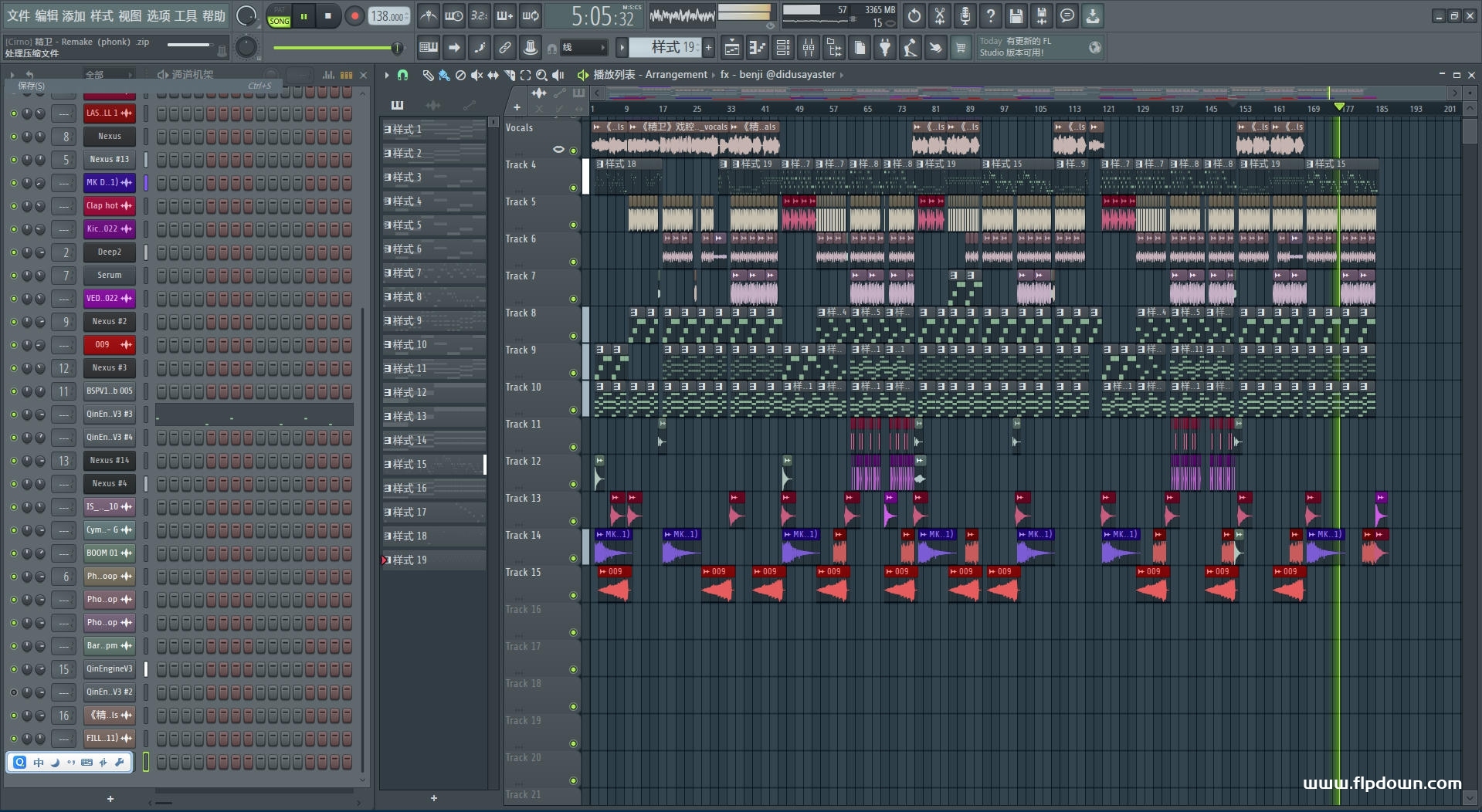
Task: Click the metronome icon in the toolbar
Action: (x=429, y=15)
